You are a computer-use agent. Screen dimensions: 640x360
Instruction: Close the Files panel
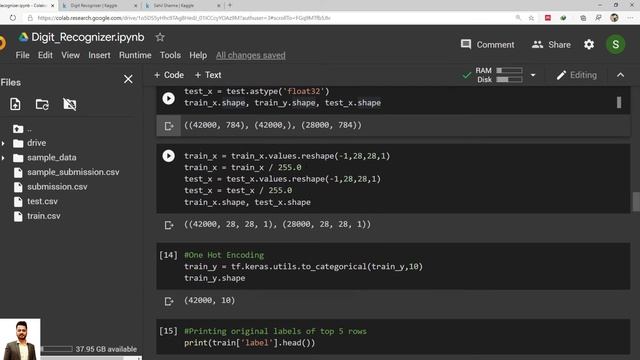pyautogui.click(x=128, y=79)
